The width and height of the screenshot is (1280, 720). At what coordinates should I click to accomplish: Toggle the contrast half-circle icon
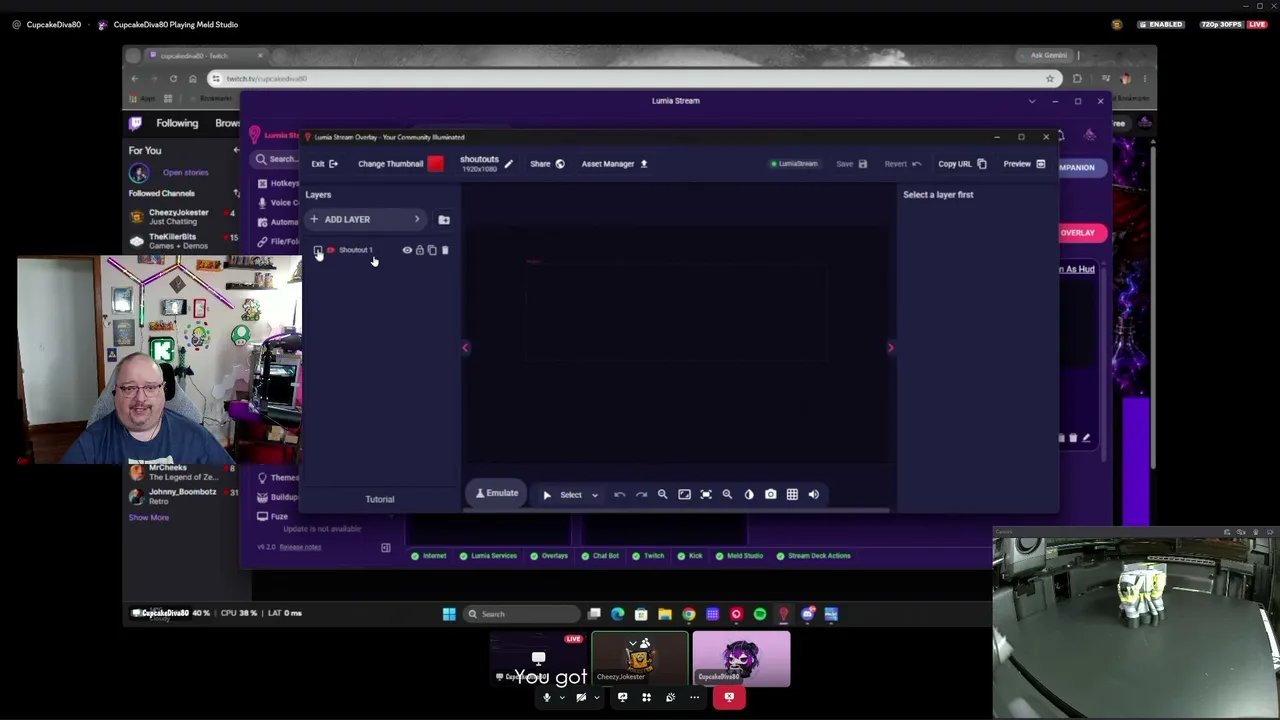[749, 494]
